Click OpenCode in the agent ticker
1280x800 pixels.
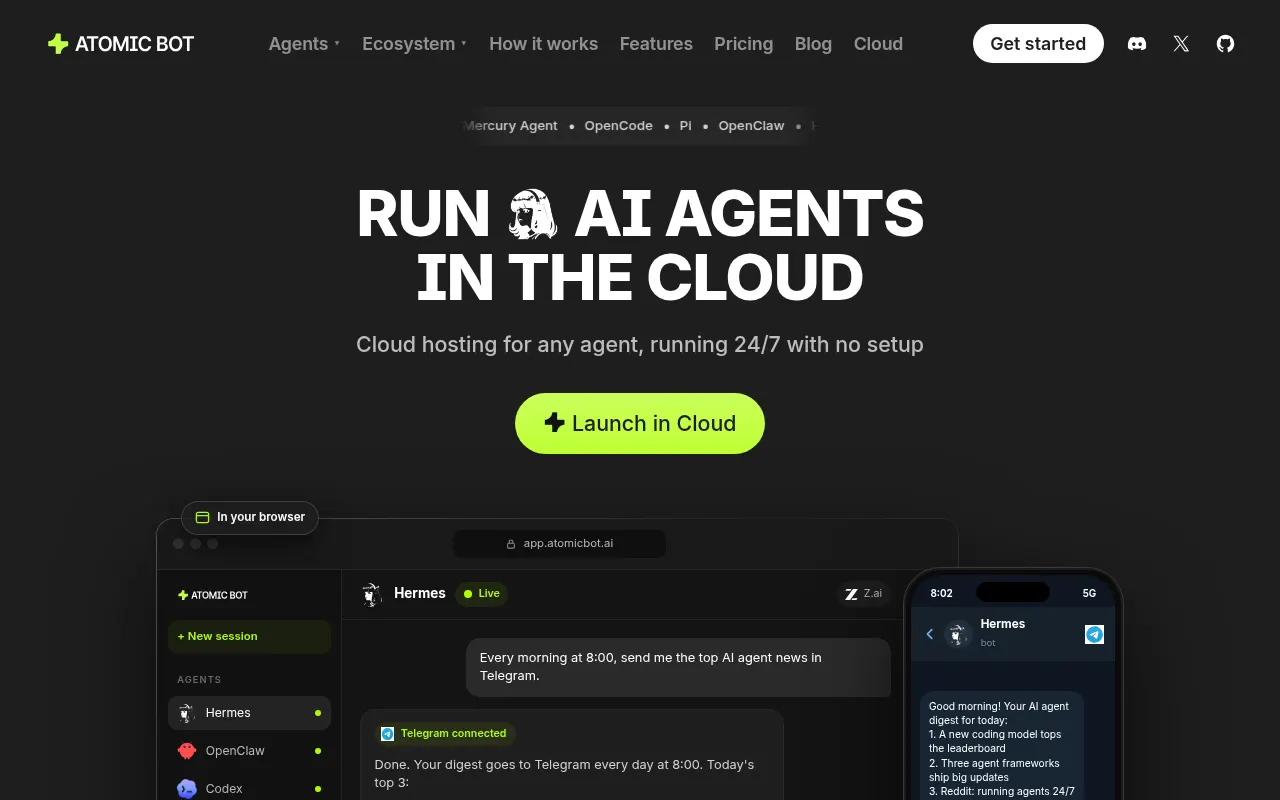(618, 126)
